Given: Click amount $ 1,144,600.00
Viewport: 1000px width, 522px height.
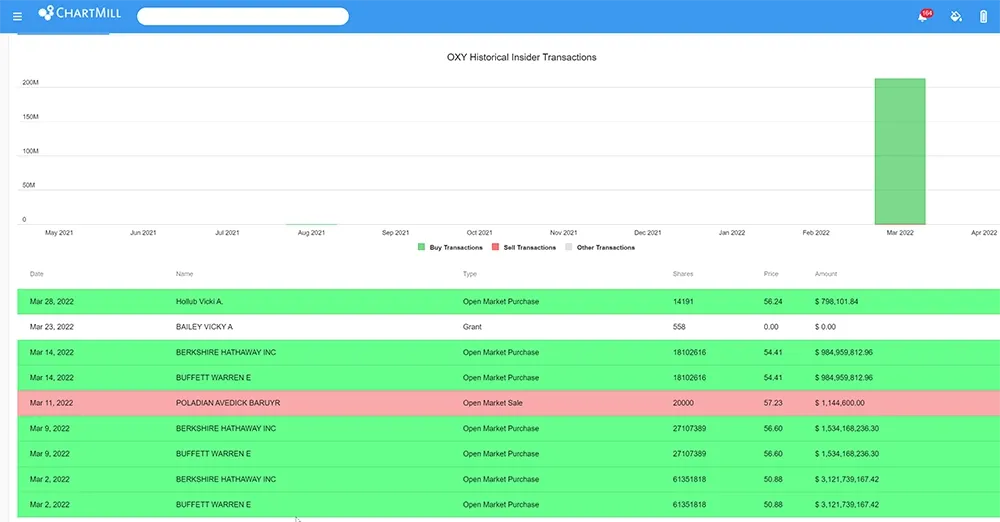Looking at the screenshot, I should pyautogui.click(x=839, y=403).
